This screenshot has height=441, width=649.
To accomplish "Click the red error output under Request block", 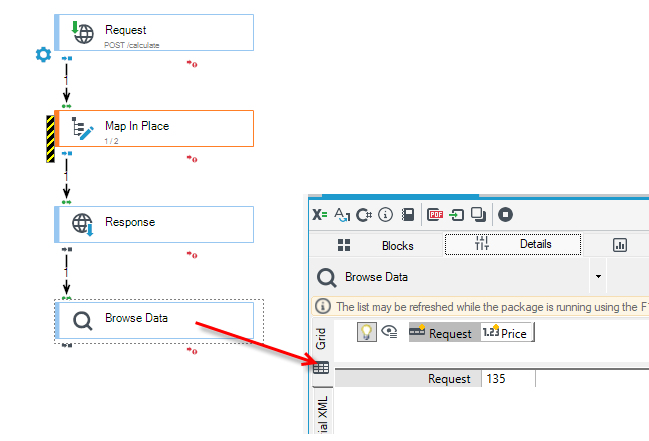I will point(192,64).
